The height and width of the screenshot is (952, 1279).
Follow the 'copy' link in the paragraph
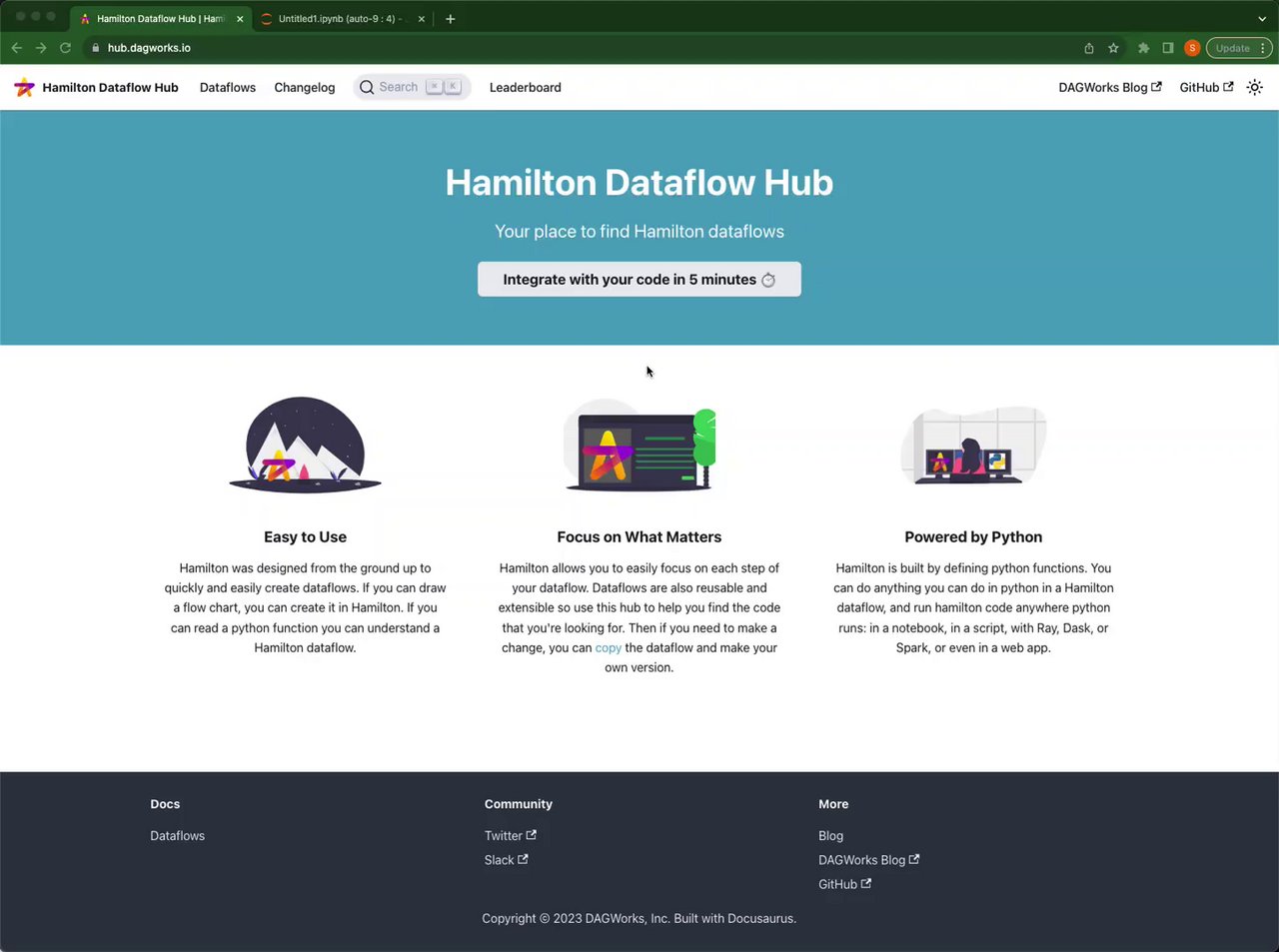pyautogui.click(x=609, y=648)
